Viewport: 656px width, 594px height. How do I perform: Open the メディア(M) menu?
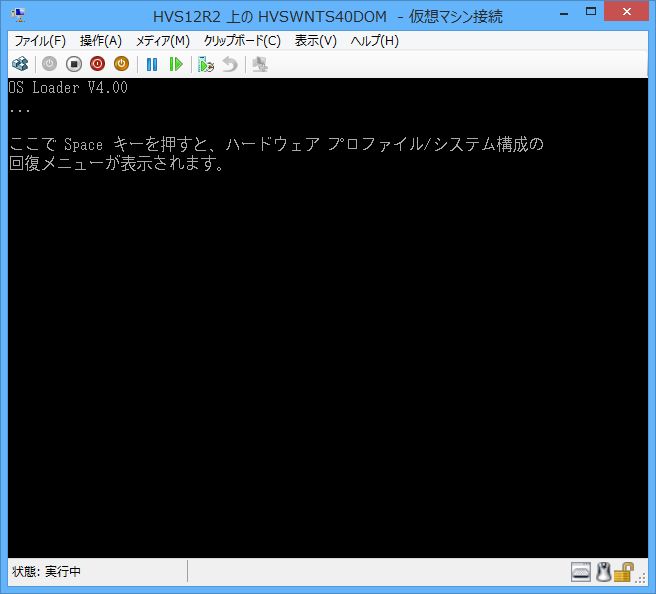point(163,41)
